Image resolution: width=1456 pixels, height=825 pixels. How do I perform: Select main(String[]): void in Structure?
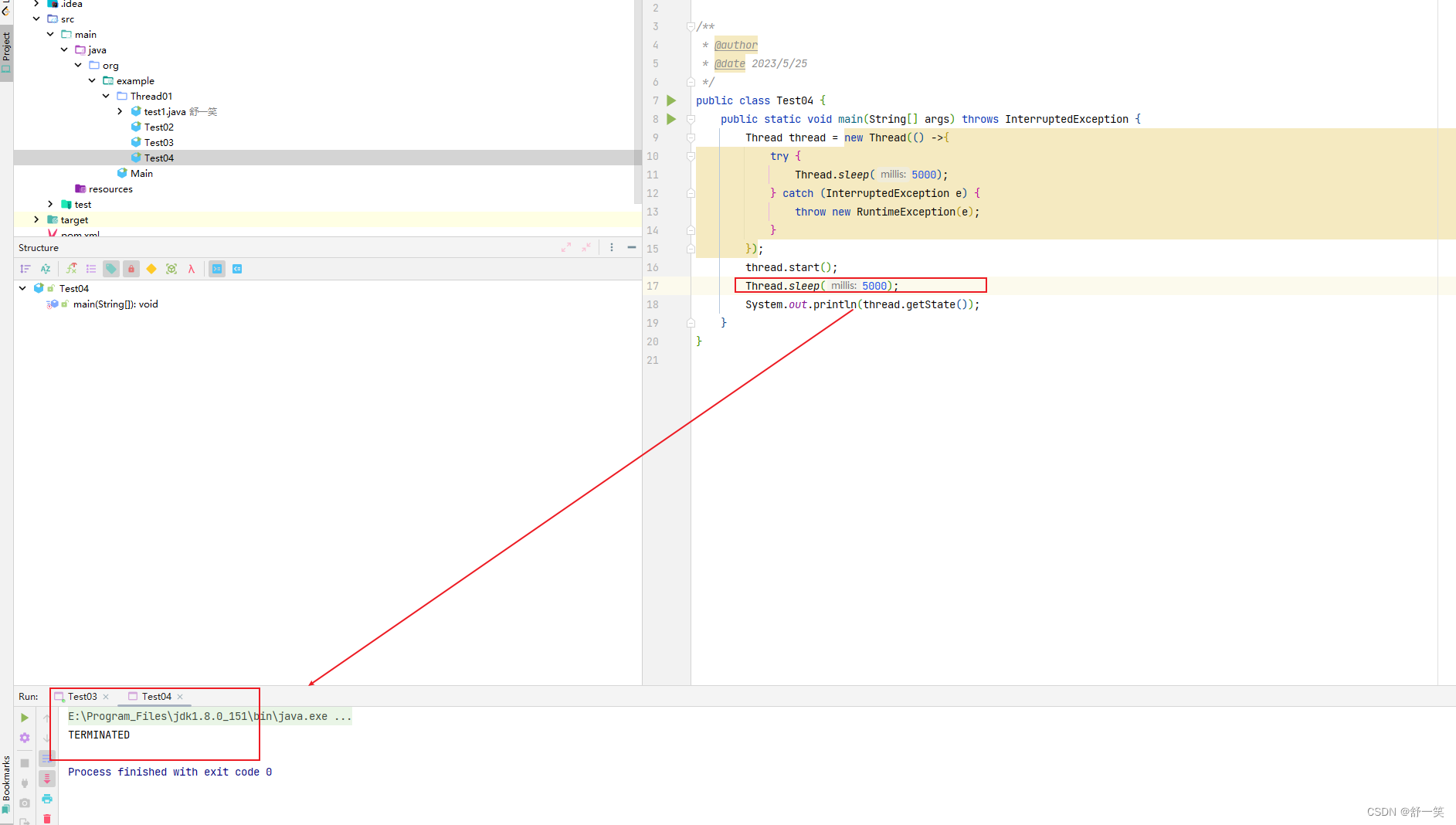coord(115,304)
